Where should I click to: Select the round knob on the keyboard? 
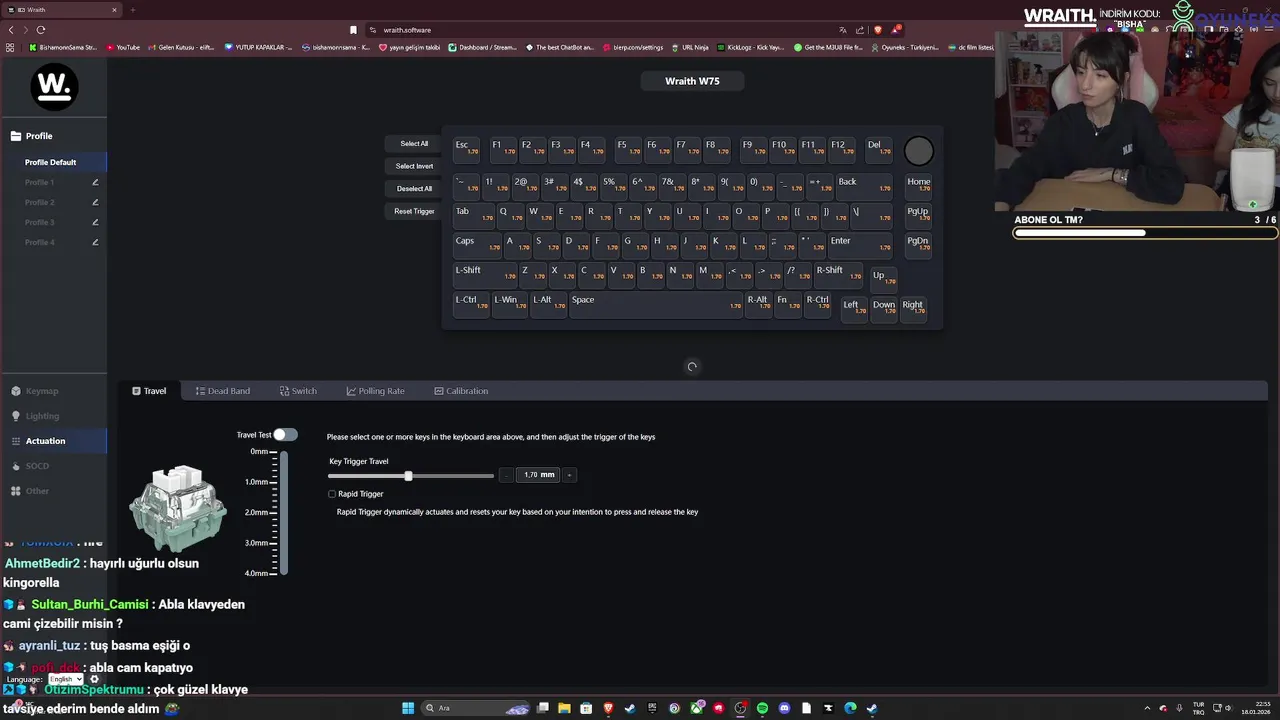point(918,151)
